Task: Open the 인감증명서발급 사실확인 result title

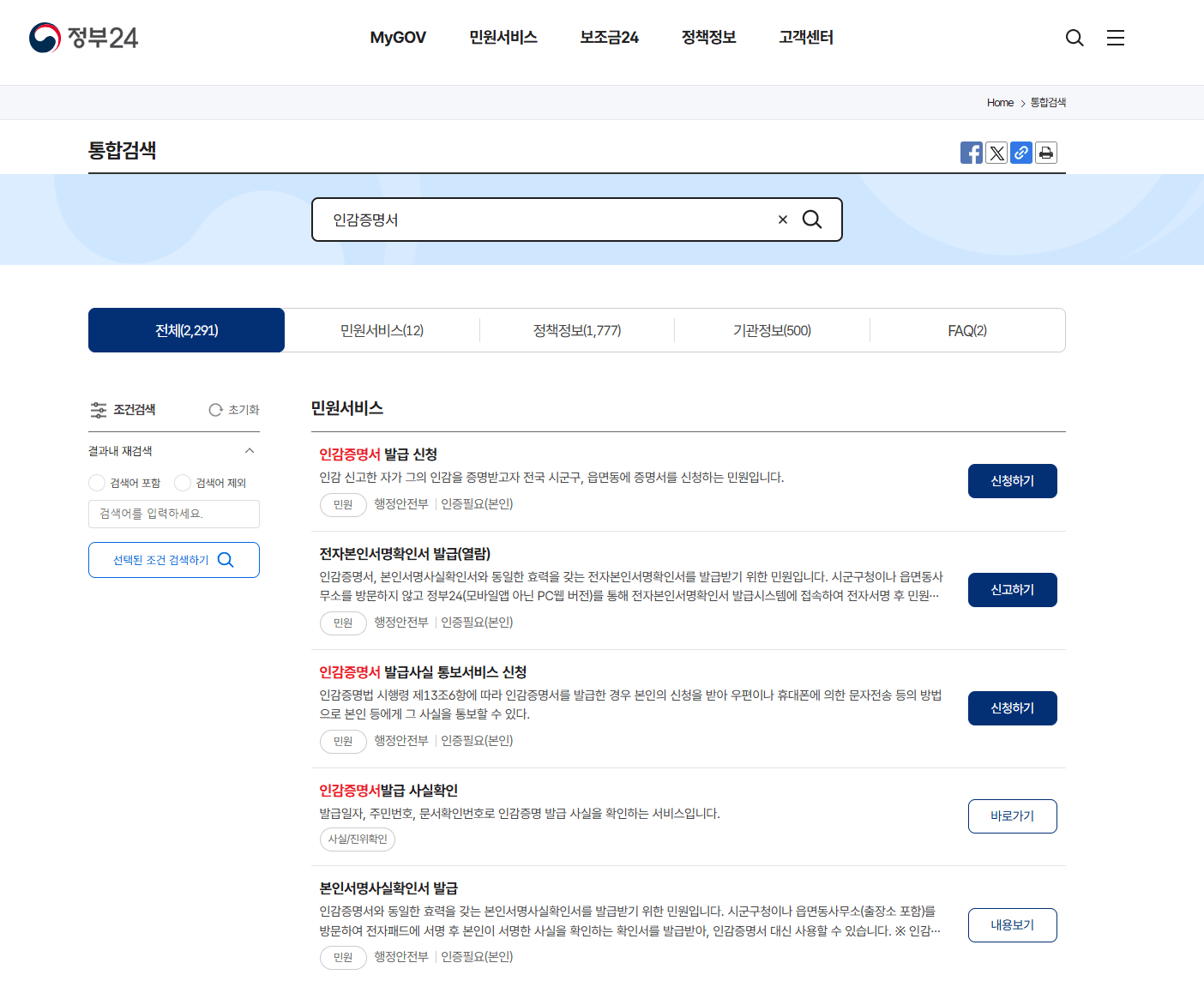Action: [388, 791]
